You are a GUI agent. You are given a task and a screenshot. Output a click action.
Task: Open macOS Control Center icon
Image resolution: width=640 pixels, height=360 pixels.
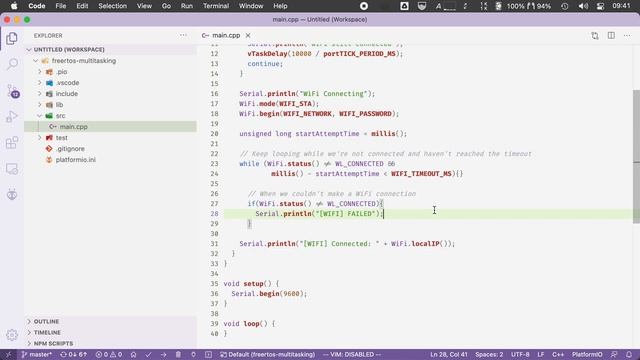click(600, 6)
